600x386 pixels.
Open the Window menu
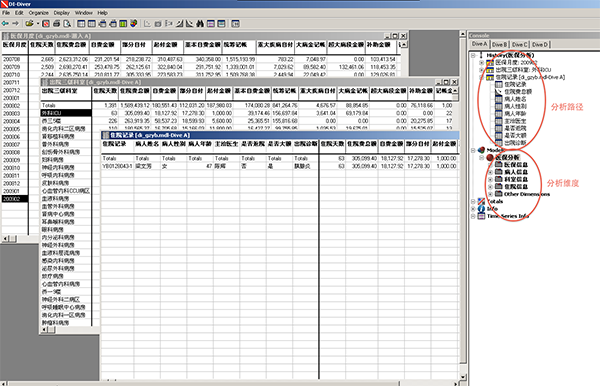point(84,13)
